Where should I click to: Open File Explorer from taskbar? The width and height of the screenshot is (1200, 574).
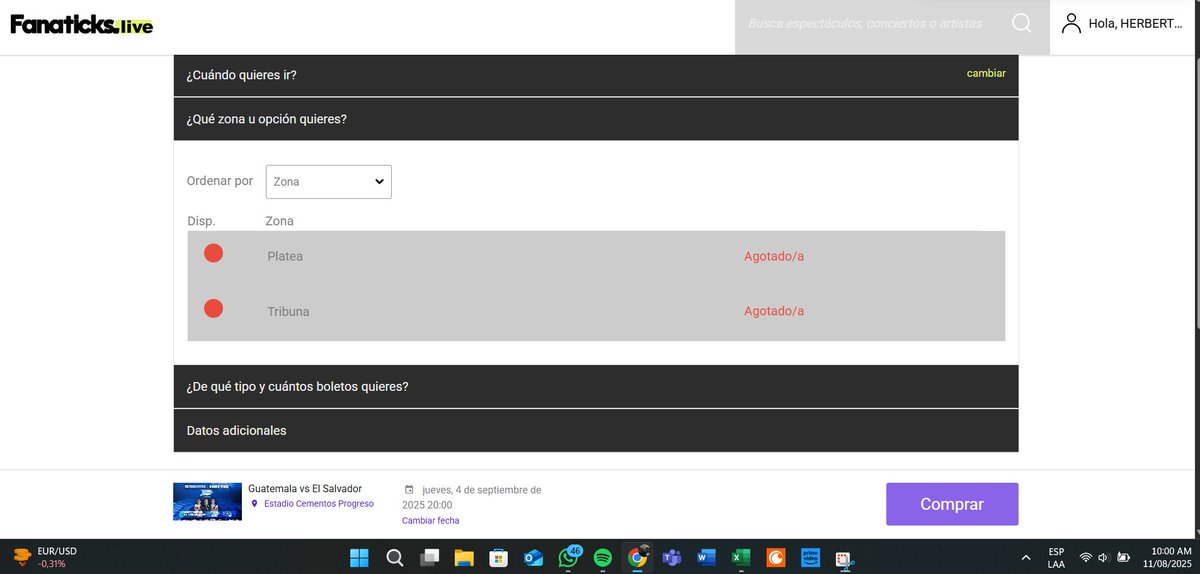(463, 557)
